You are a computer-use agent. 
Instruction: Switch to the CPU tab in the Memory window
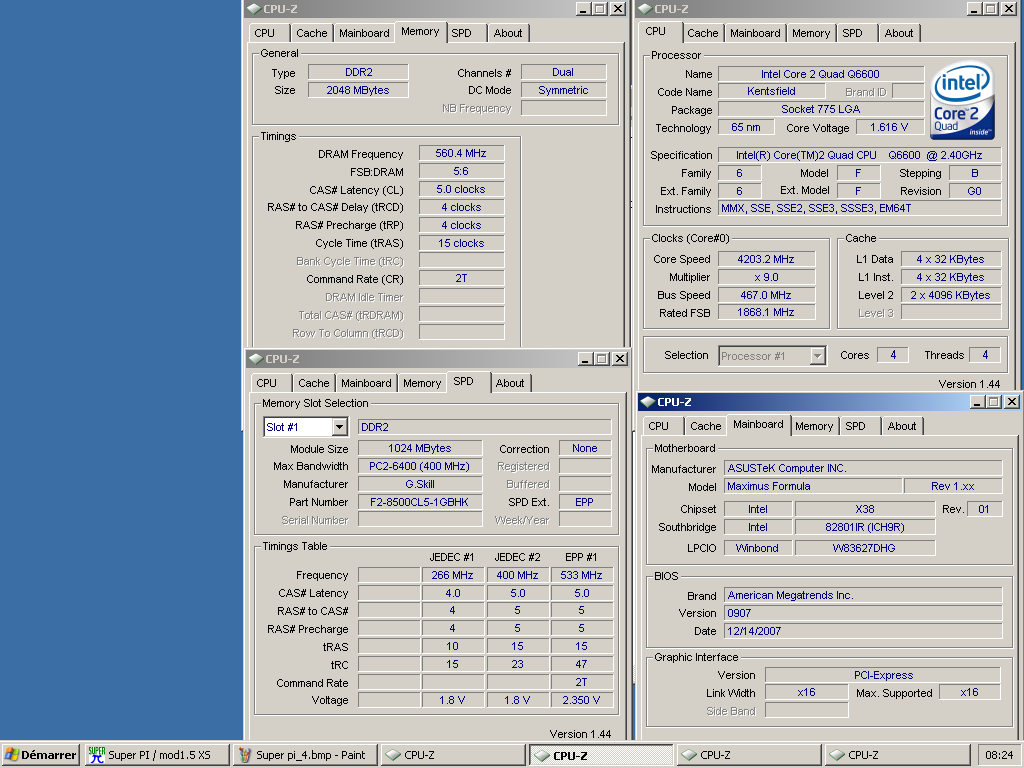[264, 33]
